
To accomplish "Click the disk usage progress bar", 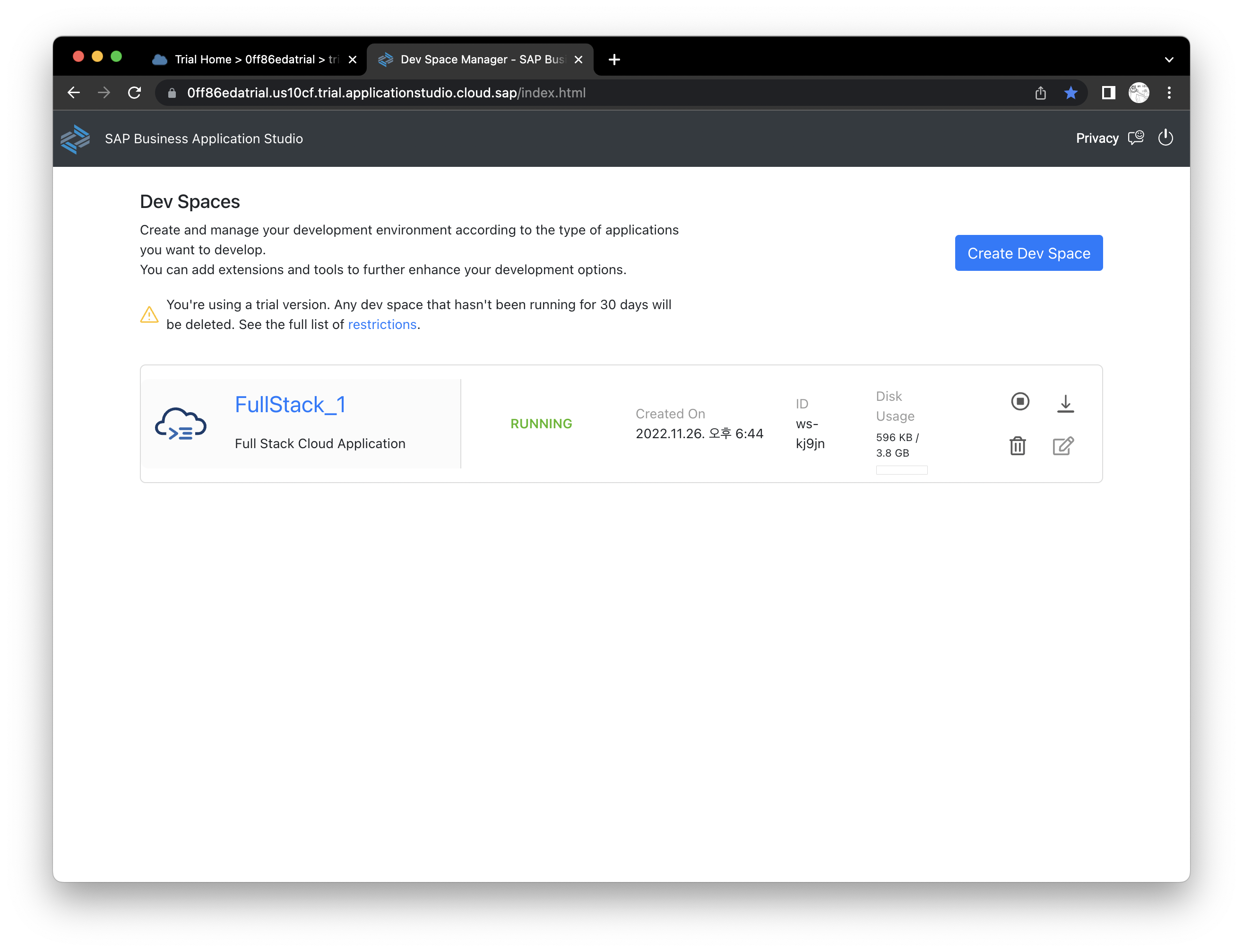I will coord(901,470).
